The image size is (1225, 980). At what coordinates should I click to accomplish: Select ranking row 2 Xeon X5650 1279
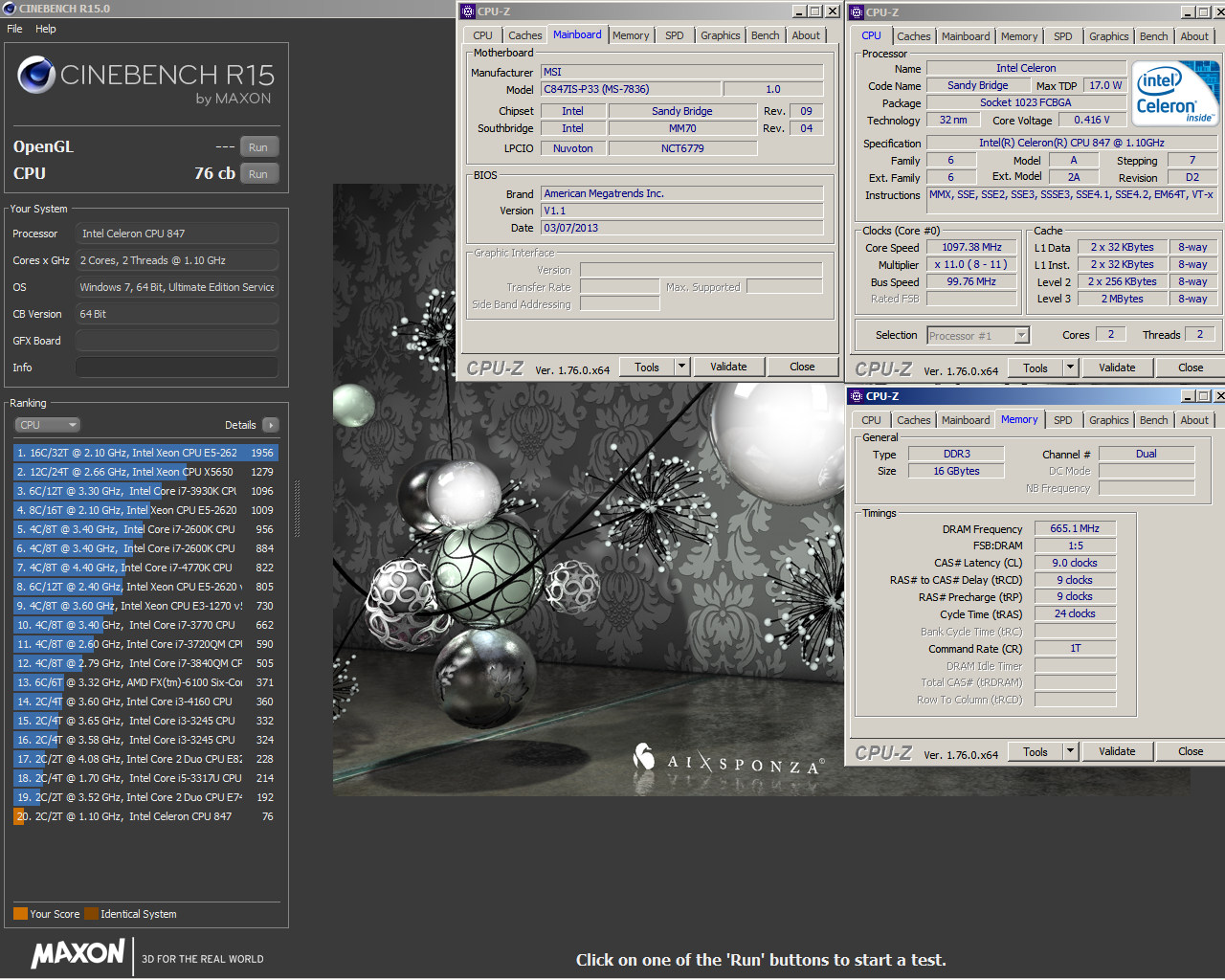click(x=145, y=472)
